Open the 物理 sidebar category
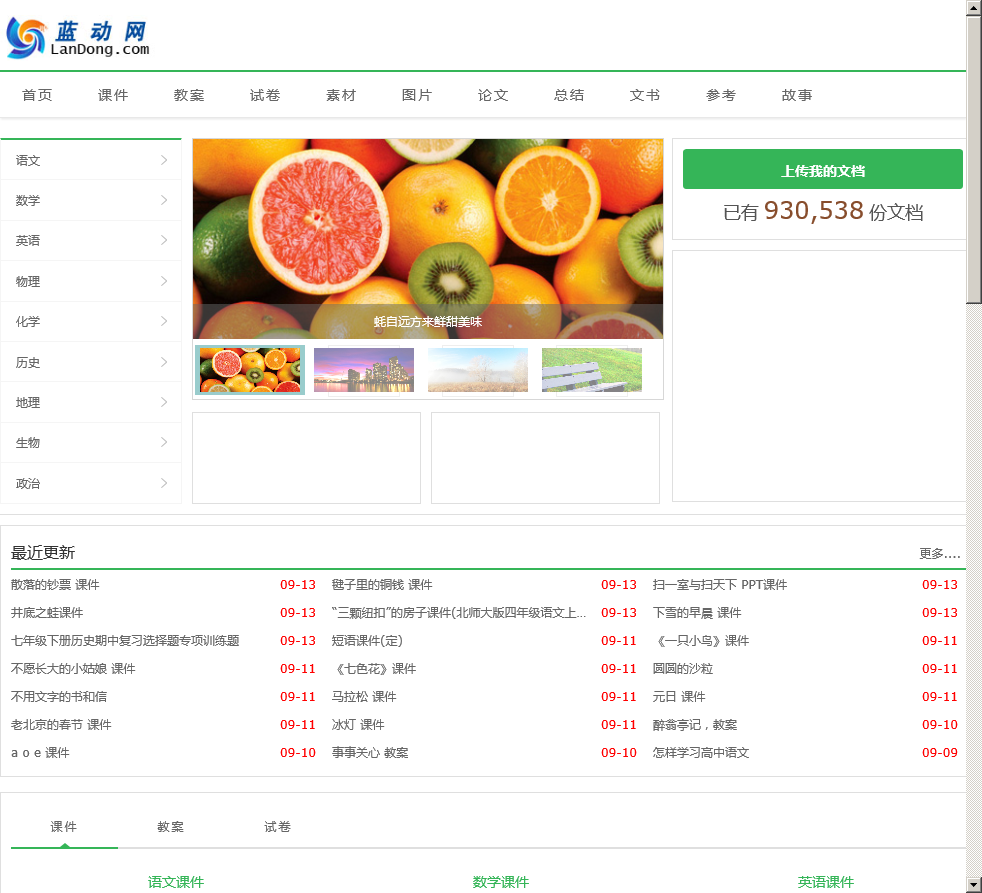 click(x=91, y=281)
